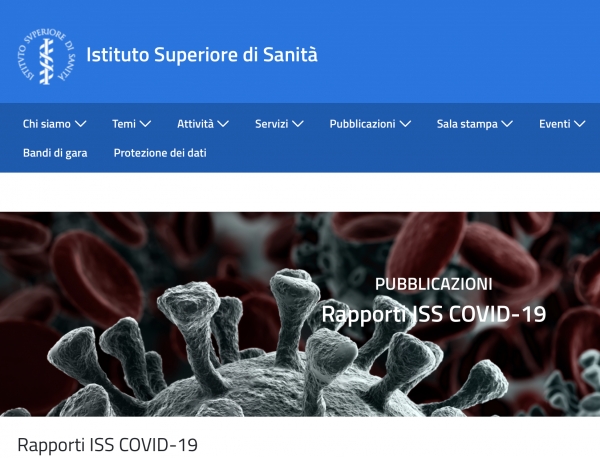Click the Istituto Superiore di Sanità circular logo
Viewport: 600px width, 458px height.
click(x=47, y=57)
